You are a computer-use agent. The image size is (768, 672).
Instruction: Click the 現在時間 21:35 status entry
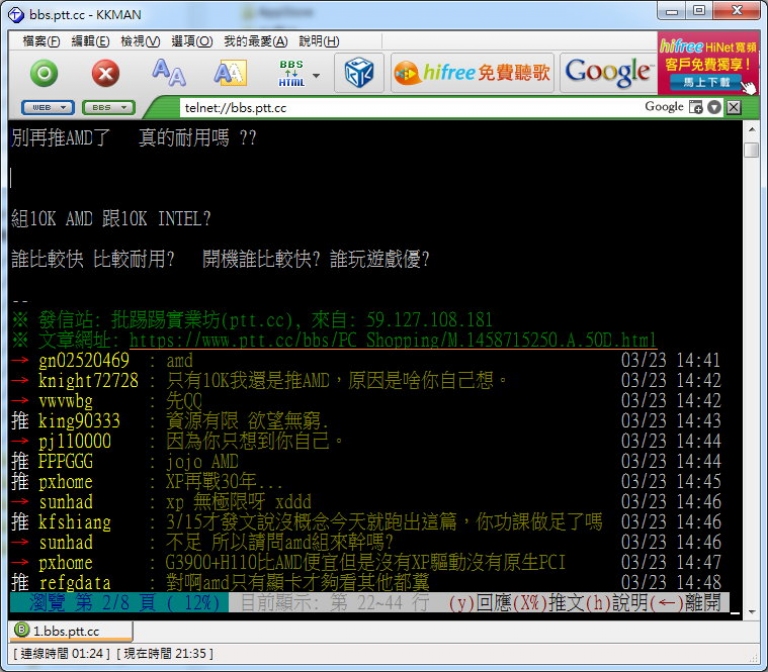point(165,653)
